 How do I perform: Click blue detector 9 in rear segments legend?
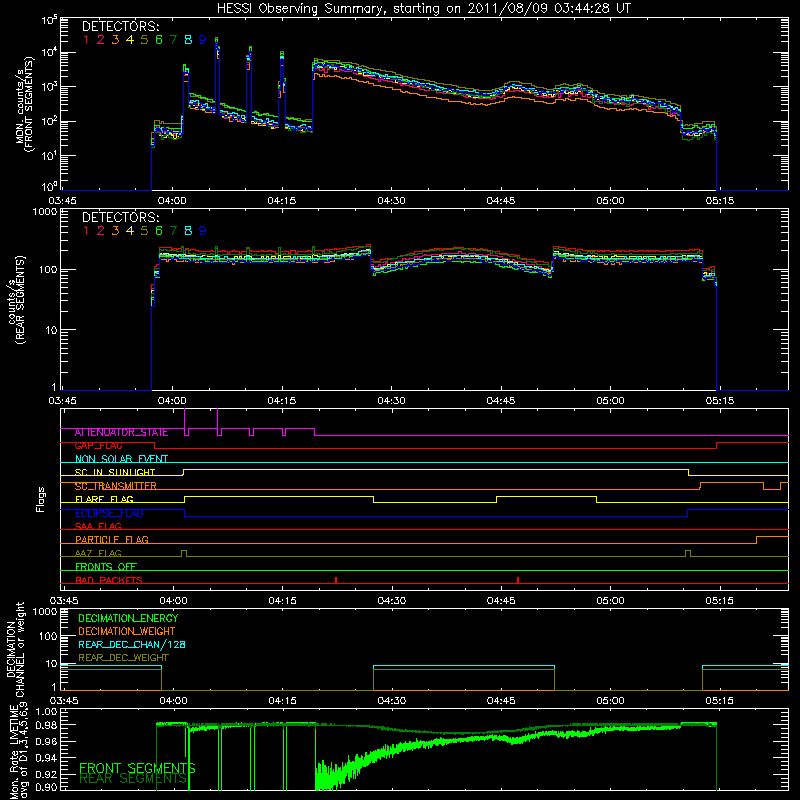point(203,231)
